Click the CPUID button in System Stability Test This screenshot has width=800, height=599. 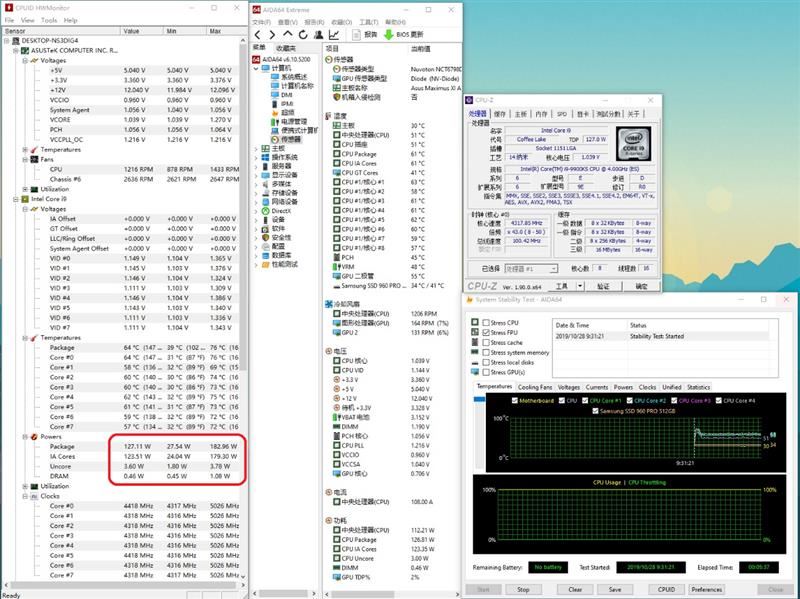tap(666, 589)
